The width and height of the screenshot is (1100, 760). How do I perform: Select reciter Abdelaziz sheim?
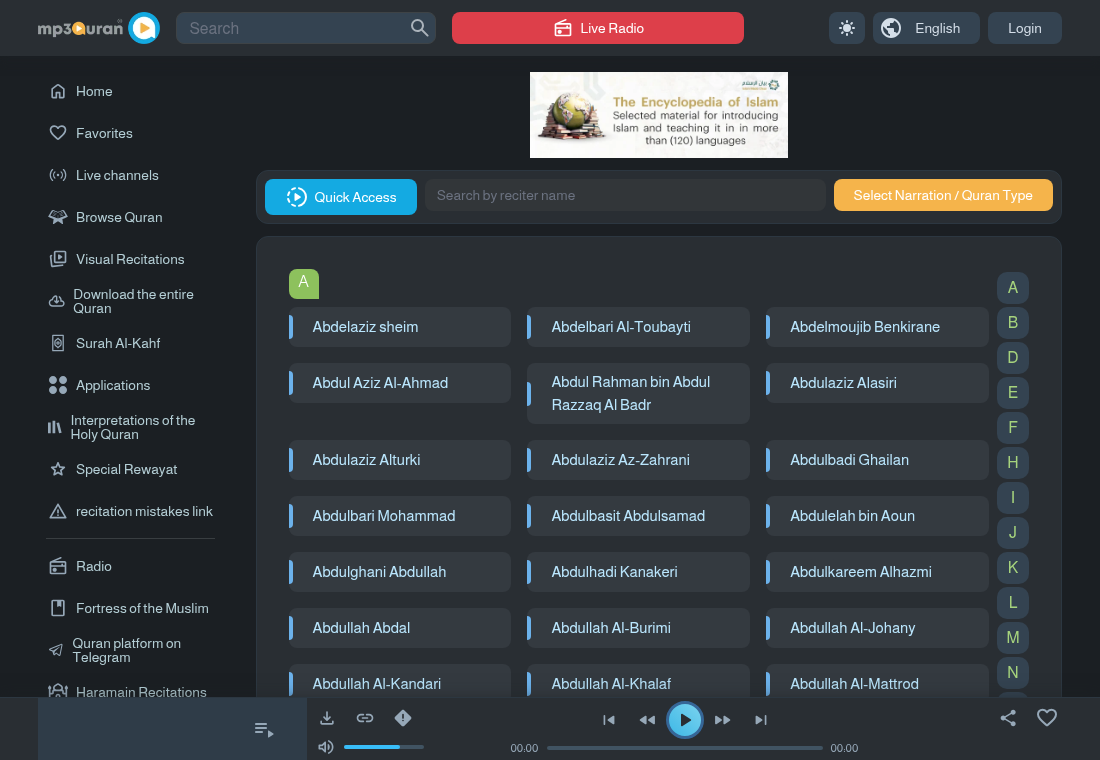pyautogui.click(x=400, y=327)
